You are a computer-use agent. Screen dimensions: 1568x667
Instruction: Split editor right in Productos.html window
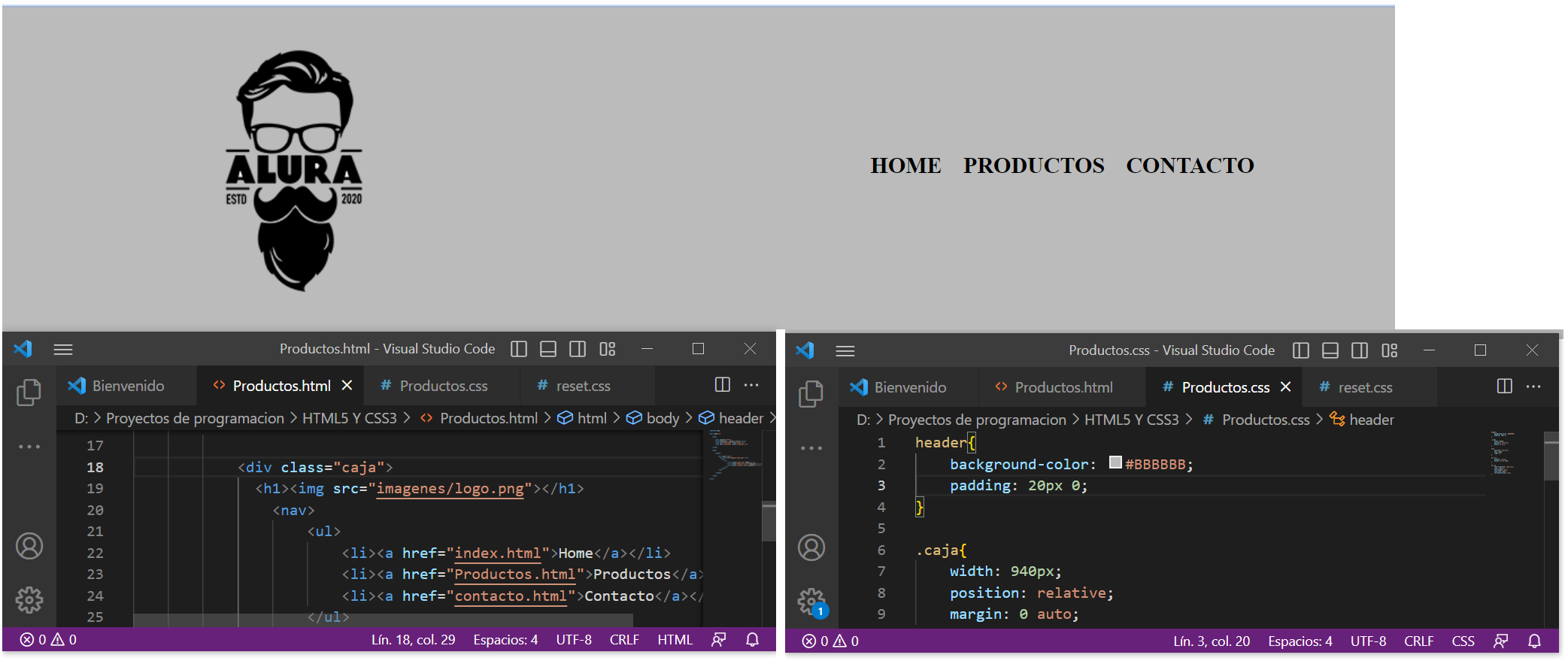click(723, 385)
